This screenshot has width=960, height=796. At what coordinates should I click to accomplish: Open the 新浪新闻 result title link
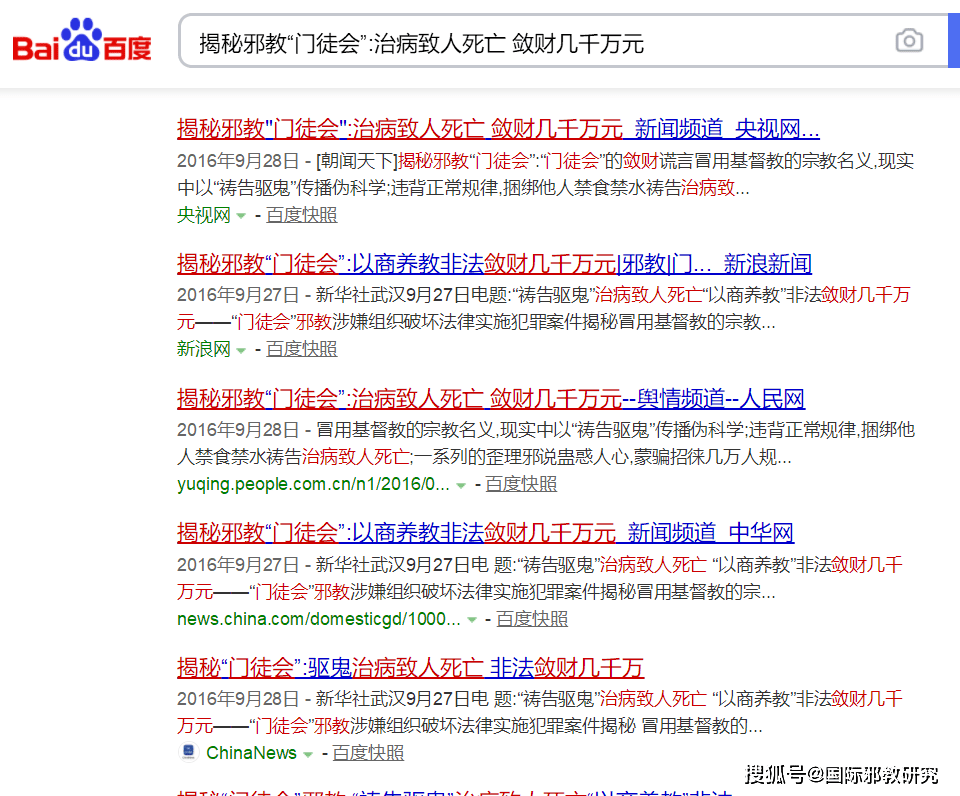click(x=494, y=264)
